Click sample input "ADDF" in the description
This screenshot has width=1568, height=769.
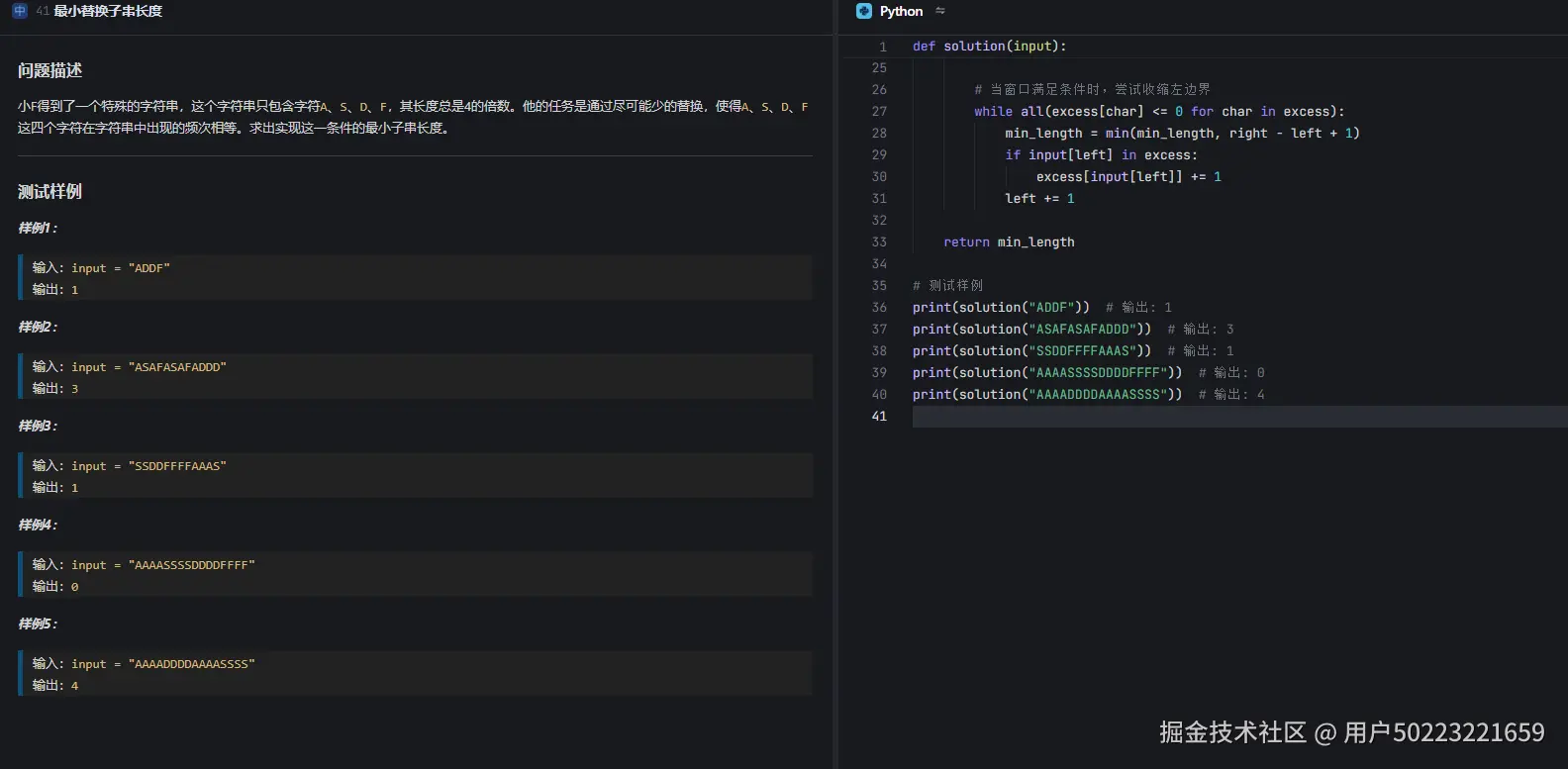click(149, 268)
